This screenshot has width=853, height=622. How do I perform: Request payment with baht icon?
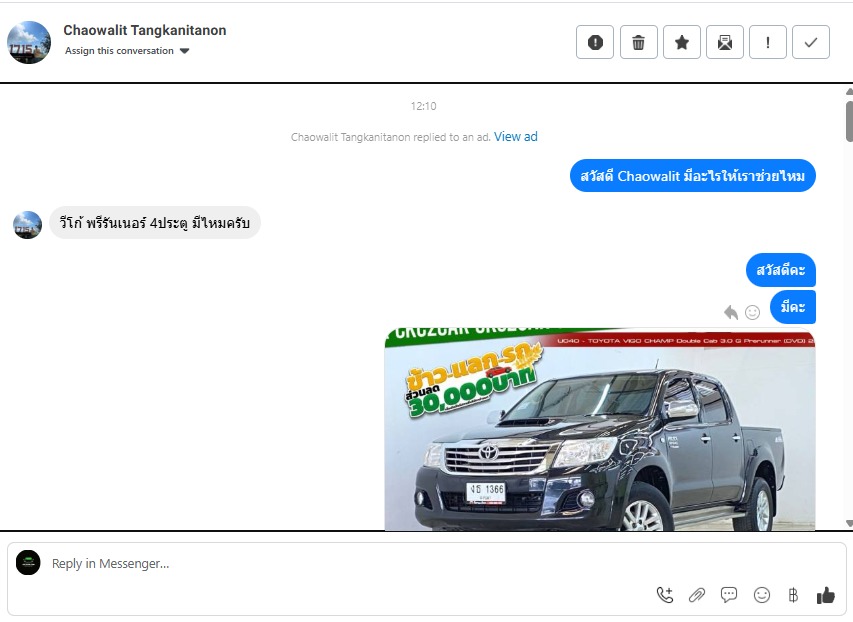coord(793,595)
